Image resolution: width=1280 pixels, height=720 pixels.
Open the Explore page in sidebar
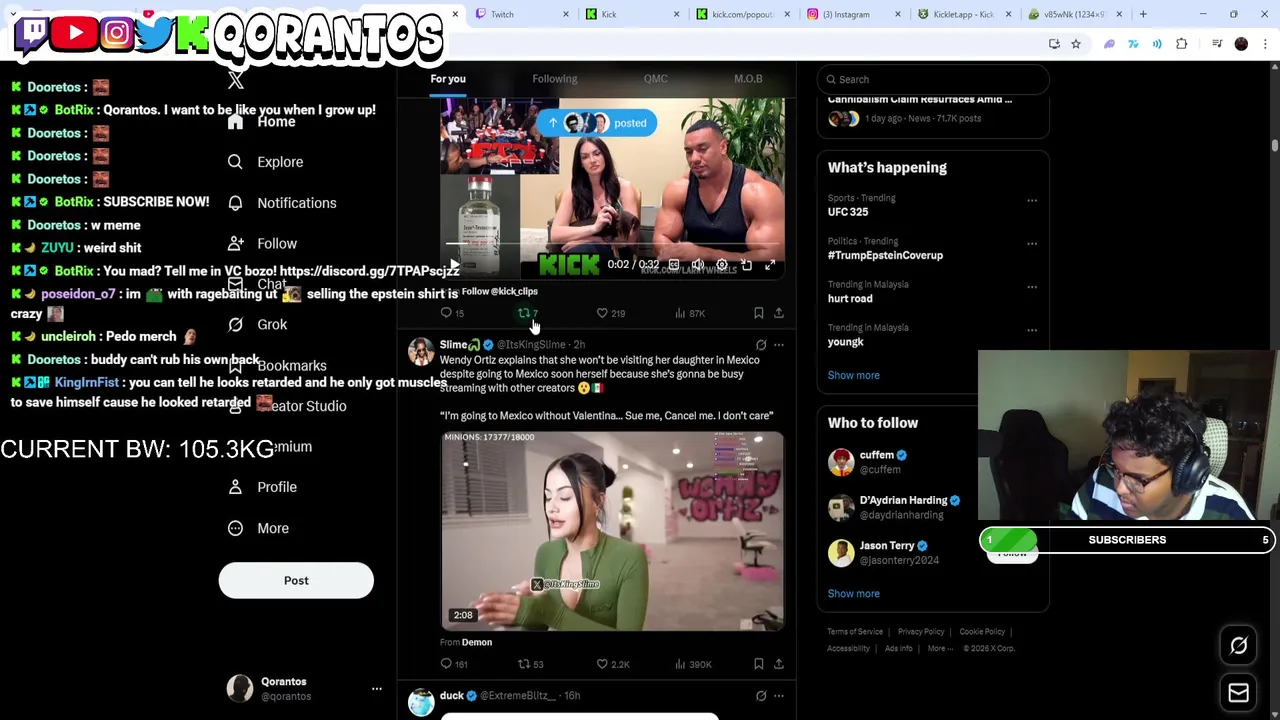266,162
